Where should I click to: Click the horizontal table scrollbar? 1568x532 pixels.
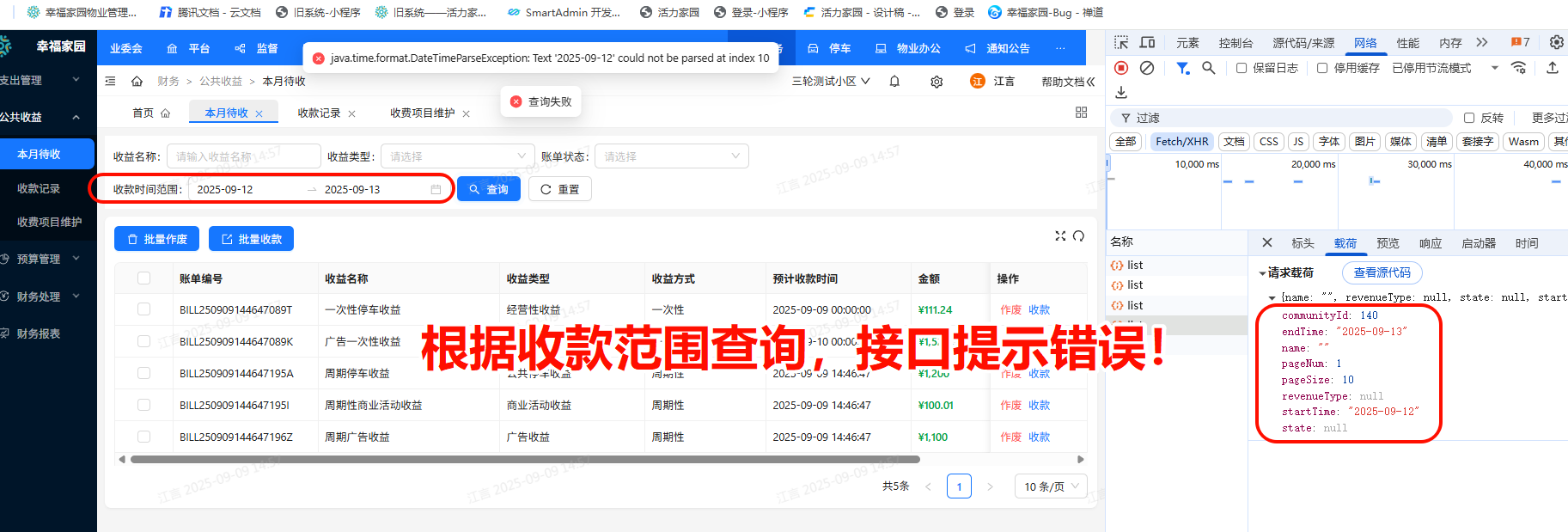[524, 460]
